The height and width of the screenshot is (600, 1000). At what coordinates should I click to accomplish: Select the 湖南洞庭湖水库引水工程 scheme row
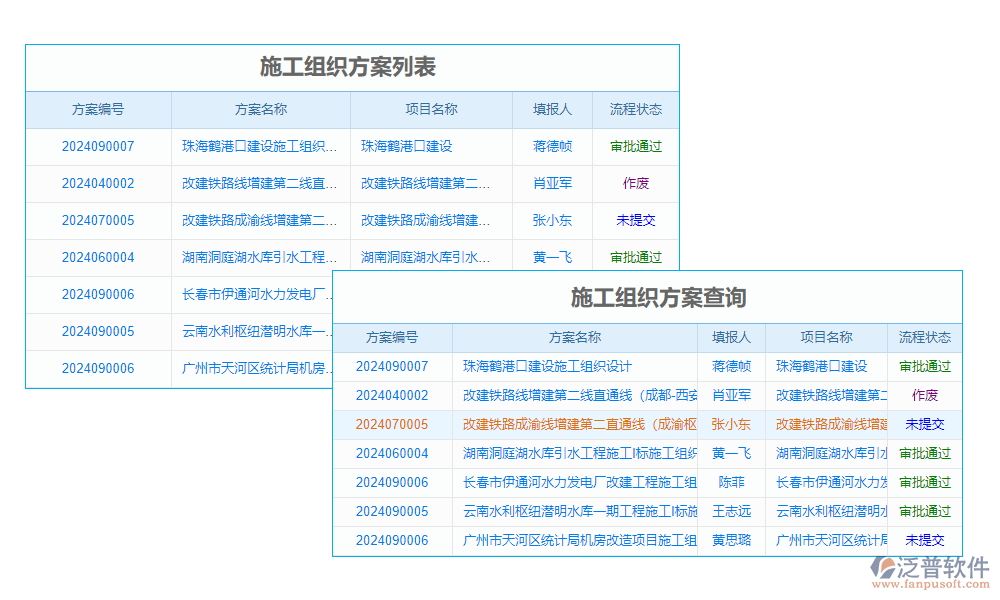click(575, 453)
